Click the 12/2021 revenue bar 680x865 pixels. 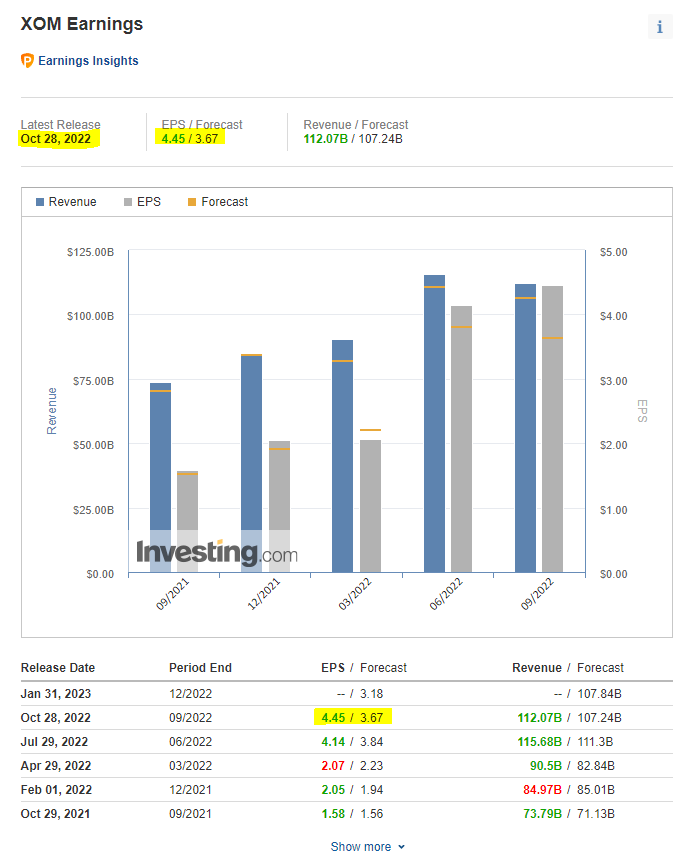click(x=251, y=463)
